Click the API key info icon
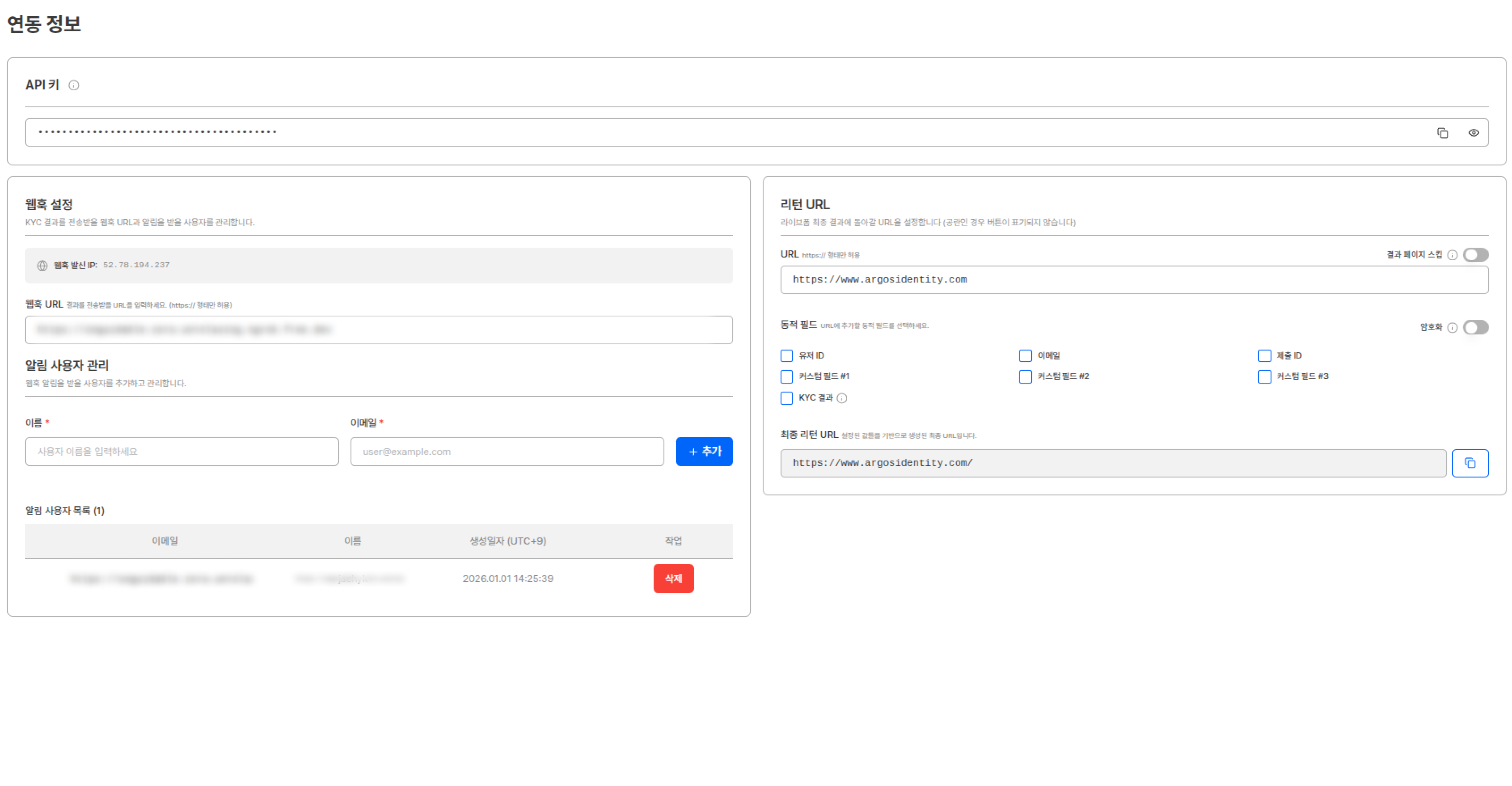1512x786 pixels. 73,85
